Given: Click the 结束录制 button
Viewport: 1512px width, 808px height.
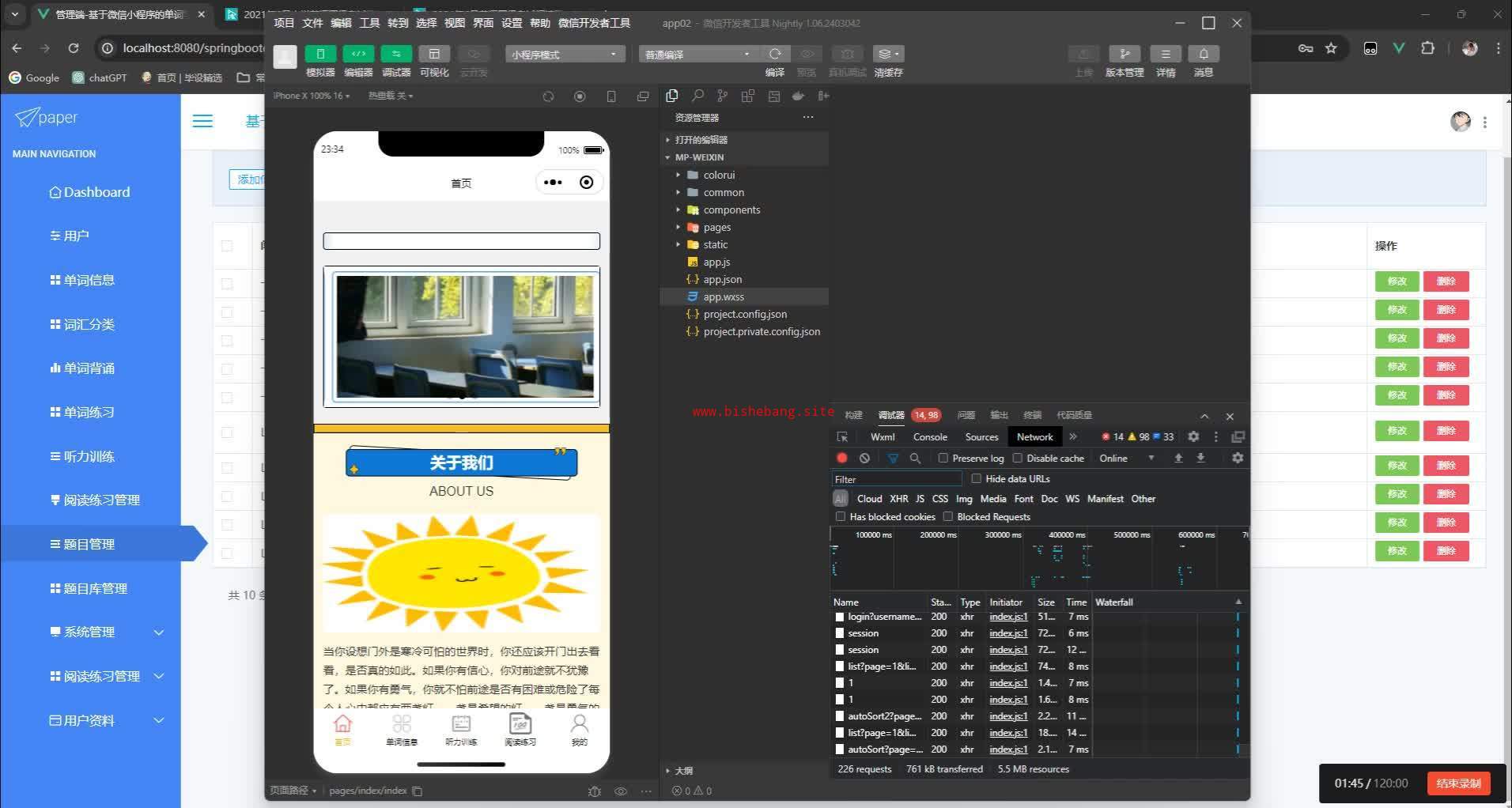Looking at the screenshot, I should [1457, 783].
